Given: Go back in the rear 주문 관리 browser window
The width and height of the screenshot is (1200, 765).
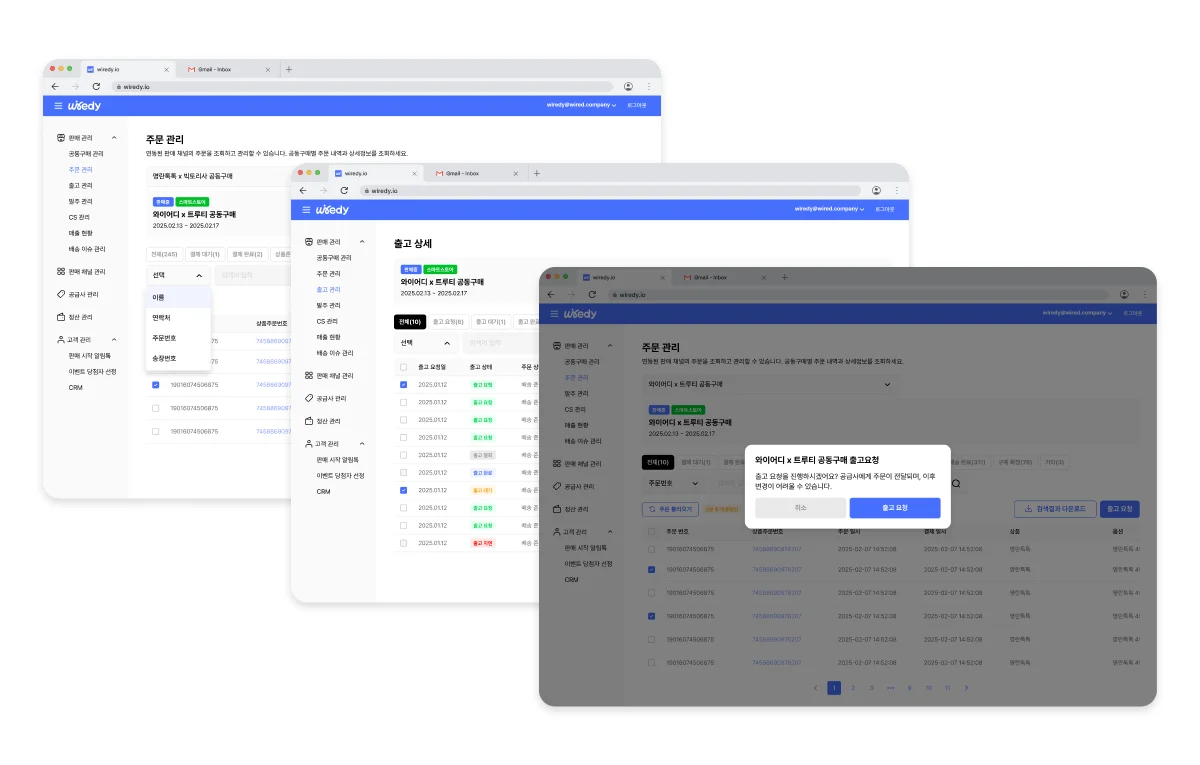Looking at the screenshot, I should click(55, 87).
